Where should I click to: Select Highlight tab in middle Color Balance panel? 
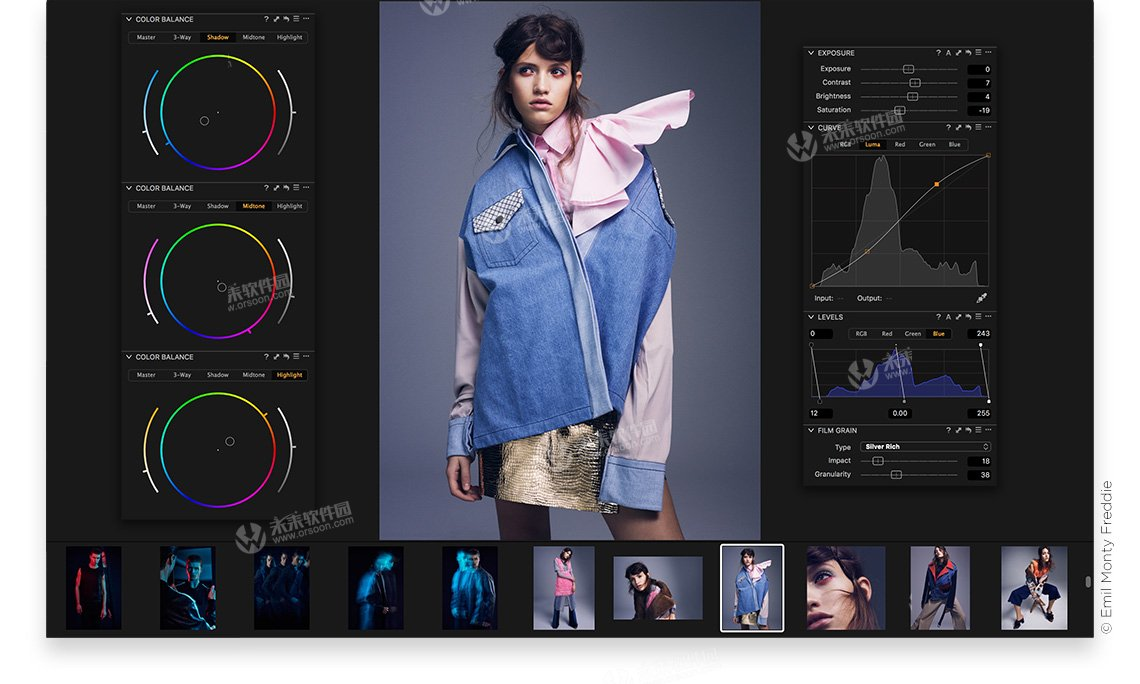click(x=289, y=206)
